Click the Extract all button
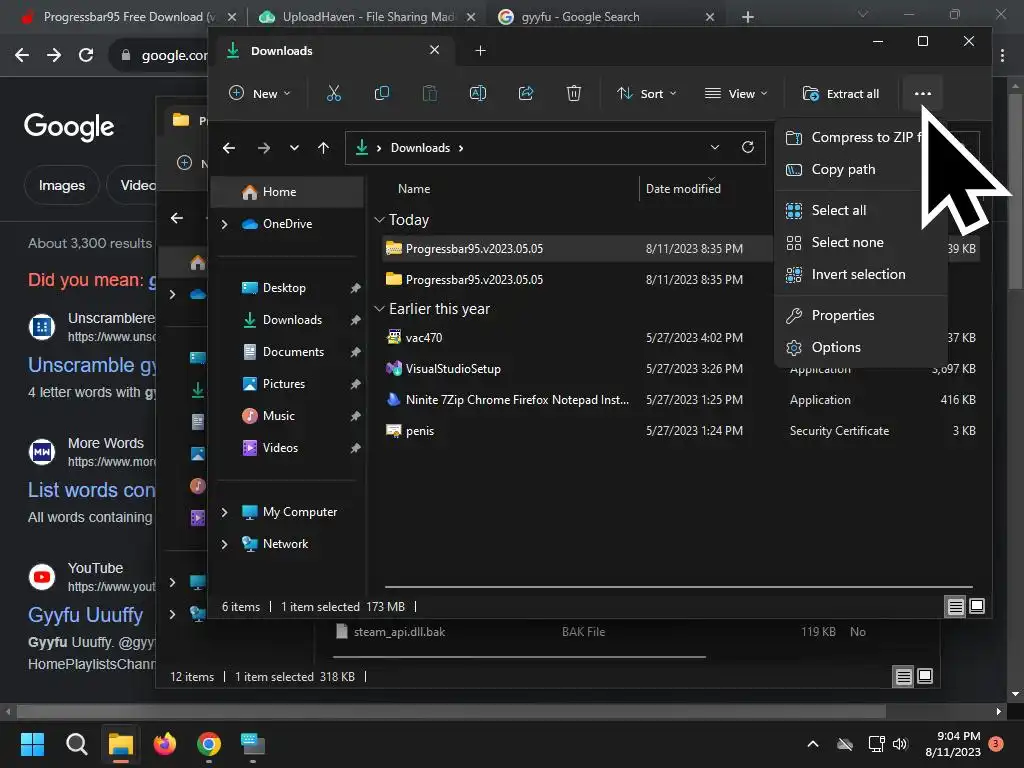 [x=840, y=93]
